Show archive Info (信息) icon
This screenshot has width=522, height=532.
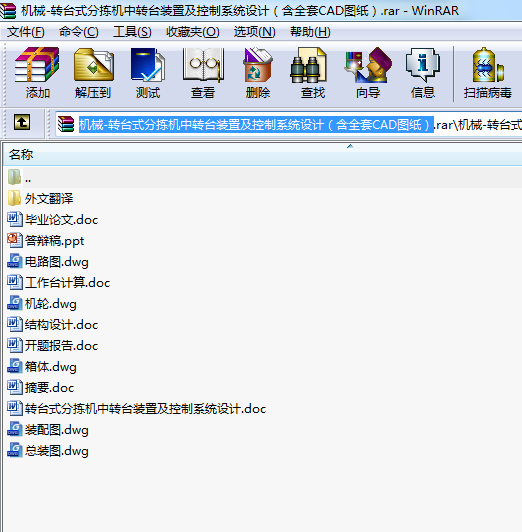423,65
